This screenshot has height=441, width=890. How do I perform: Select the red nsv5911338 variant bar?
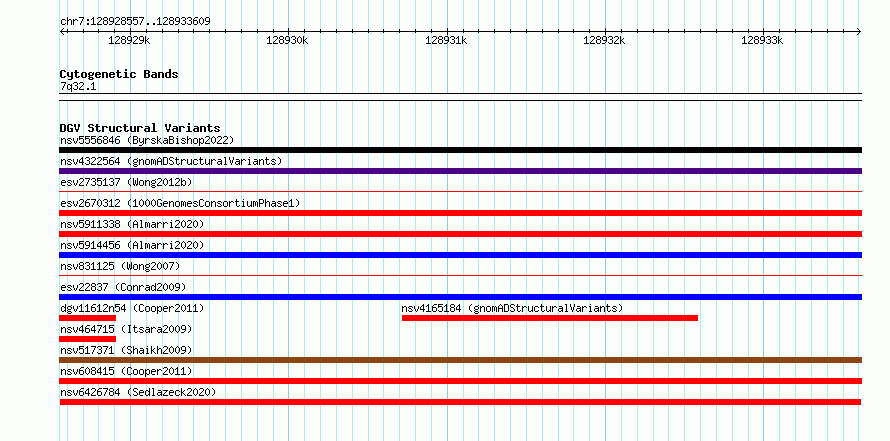coord(460,234)
